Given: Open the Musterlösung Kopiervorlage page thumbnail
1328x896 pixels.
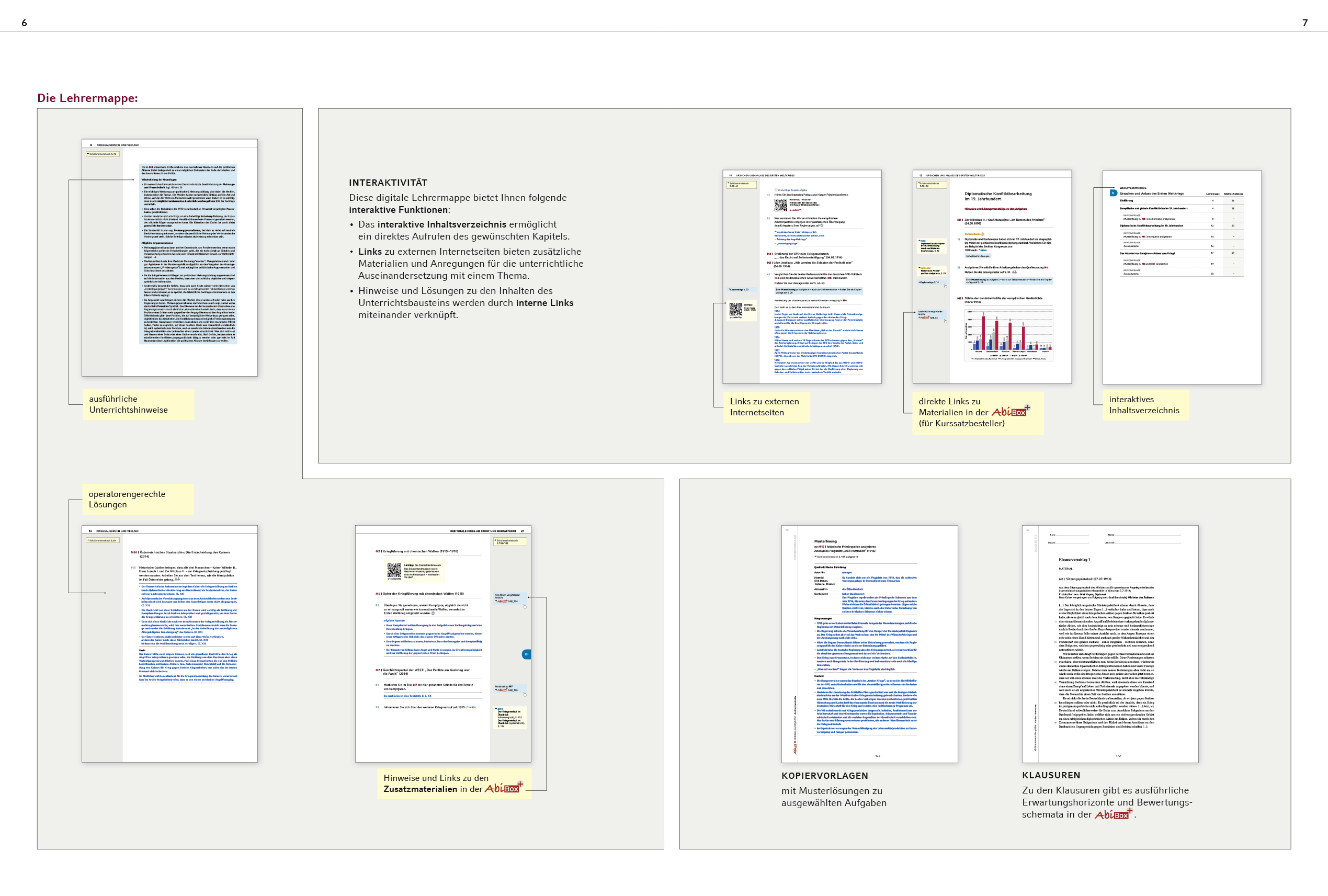Looking at the screenshot, I should pos(869,643).
